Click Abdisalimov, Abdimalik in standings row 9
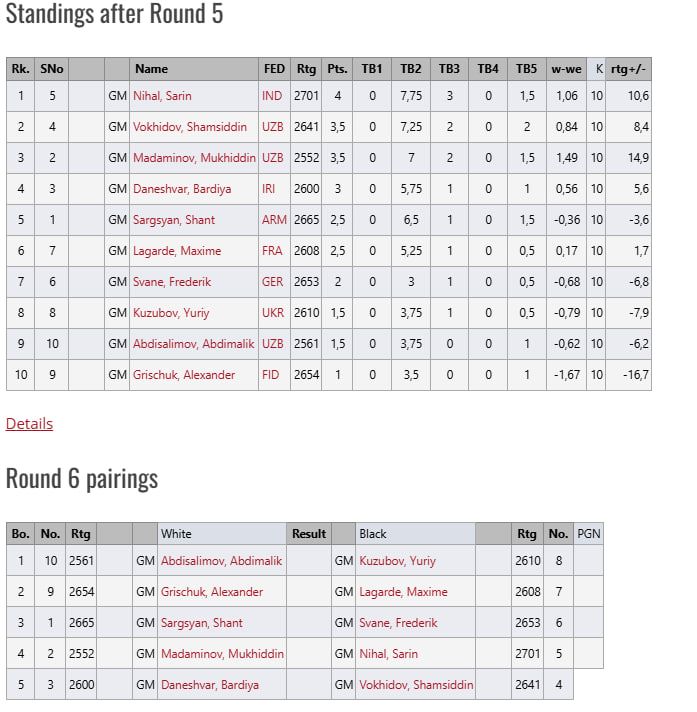Screen dimensions: 697x712 [195, 344]
